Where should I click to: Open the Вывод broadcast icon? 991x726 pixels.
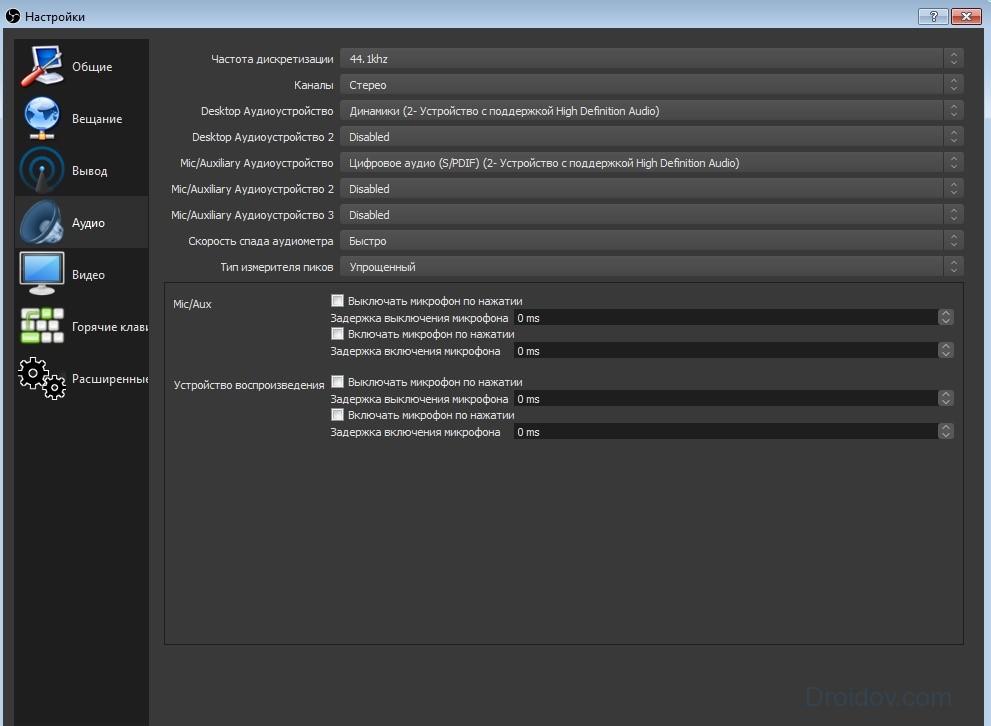pyautogui.click(x=42, y=170)
